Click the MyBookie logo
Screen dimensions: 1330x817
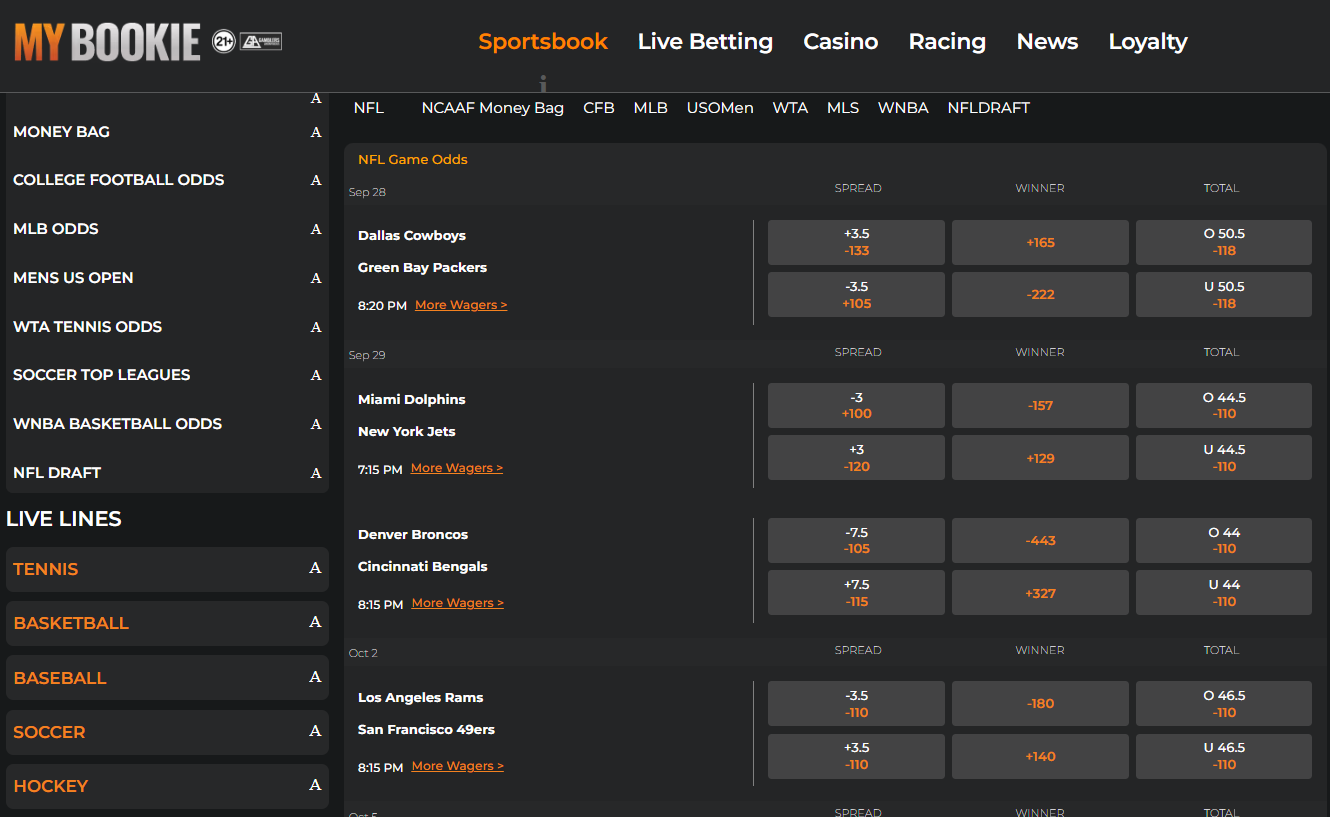point(106,42)
